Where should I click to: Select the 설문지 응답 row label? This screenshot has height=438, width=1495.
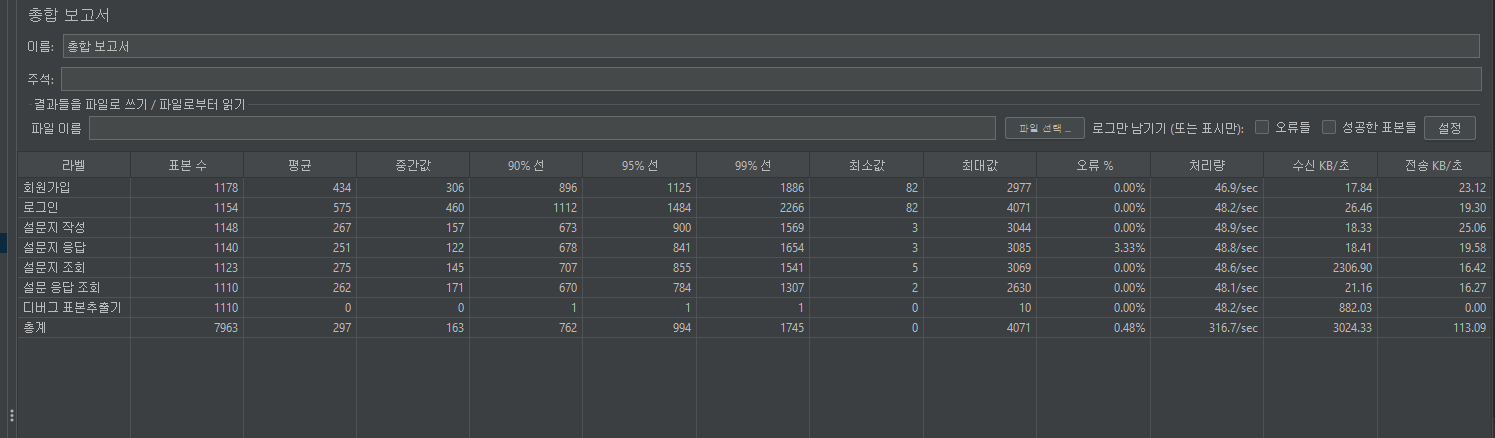tap(54, 247)
